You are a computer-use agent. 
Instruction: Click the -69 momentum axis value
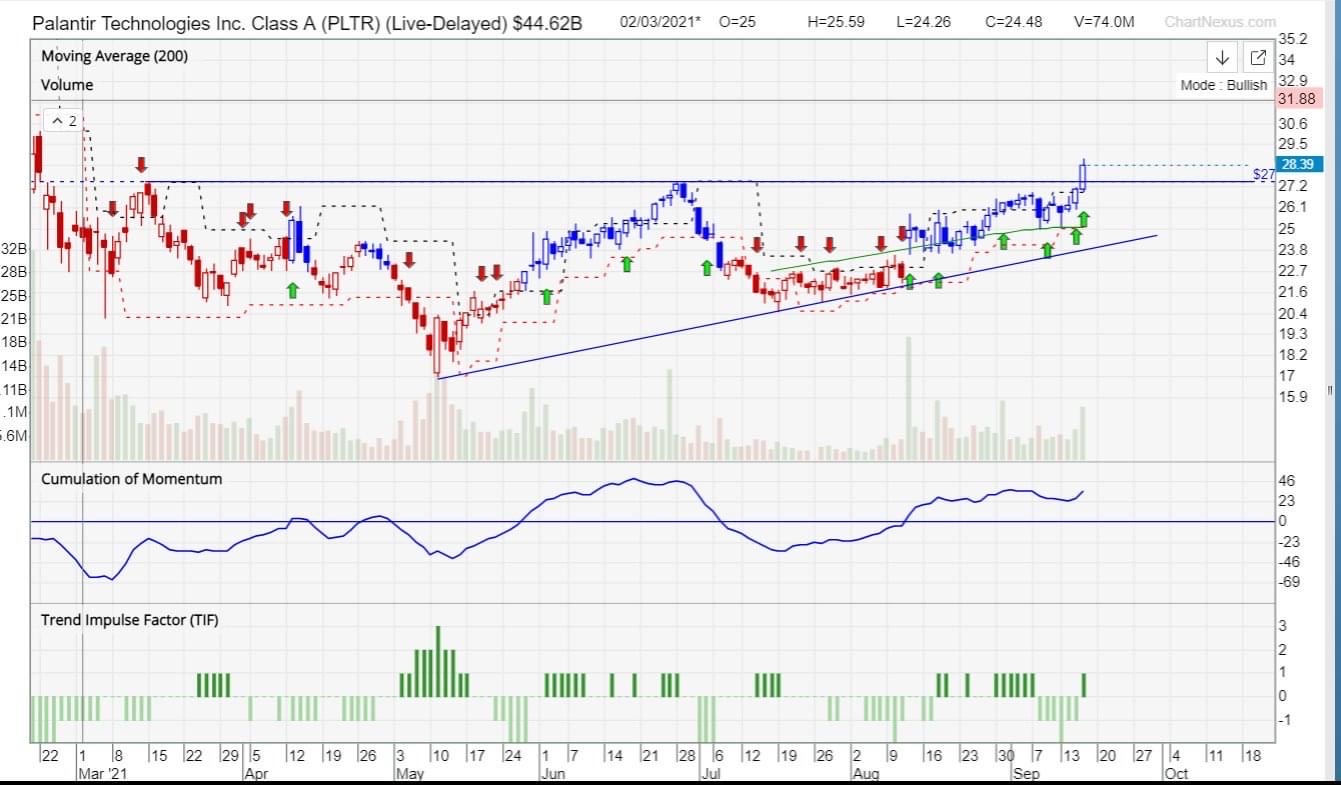pos(1289,581)
